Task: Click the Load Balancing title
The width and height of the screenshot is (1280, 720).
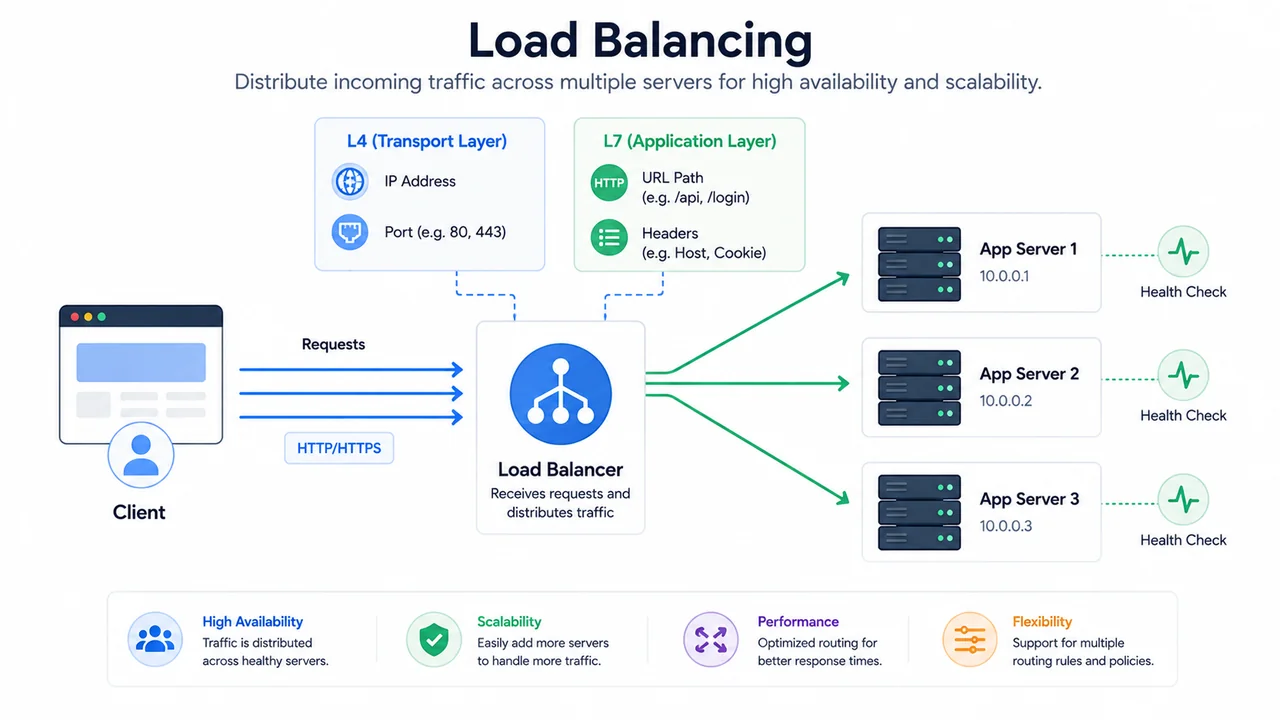Action: pos(640,40)
